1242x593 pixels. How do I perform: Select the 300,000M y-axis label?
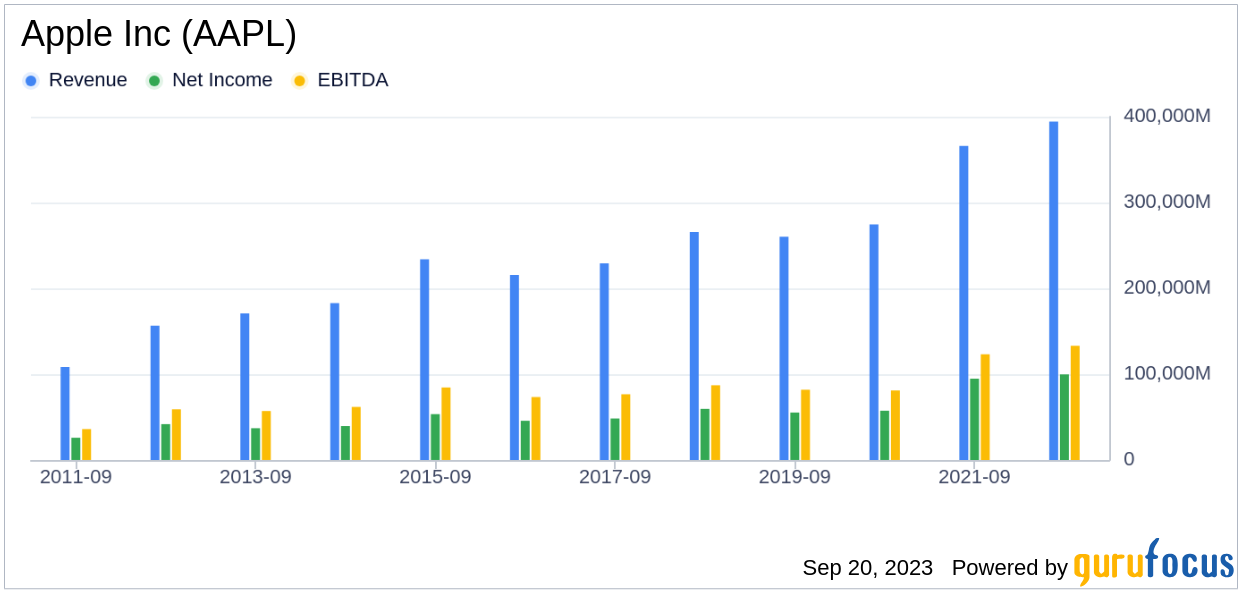(x=1165, y=202)
